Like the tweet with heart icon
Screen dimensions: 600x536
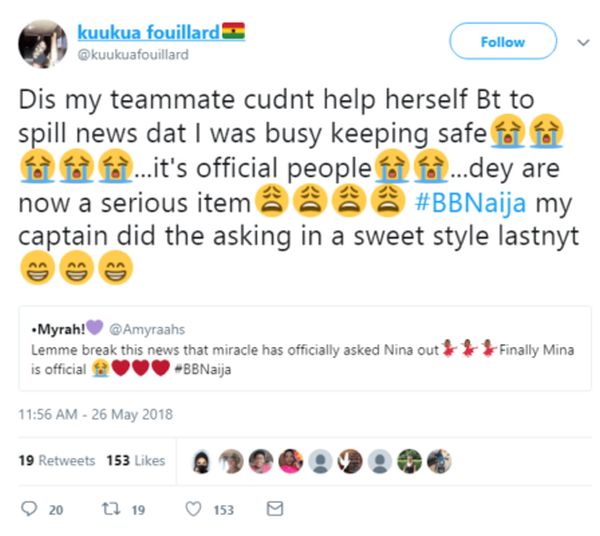[x=193, y=509]
